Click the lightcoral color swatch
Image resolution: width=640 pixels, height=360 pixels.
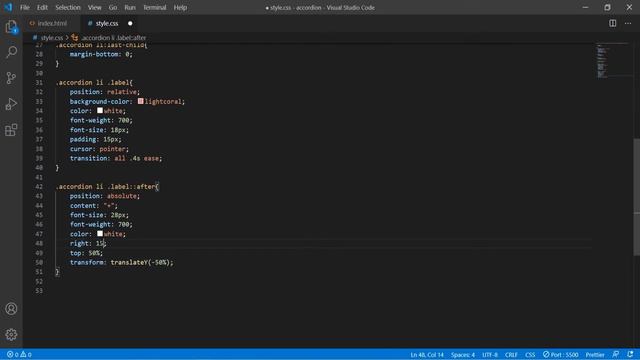click(x=140, y=101)
